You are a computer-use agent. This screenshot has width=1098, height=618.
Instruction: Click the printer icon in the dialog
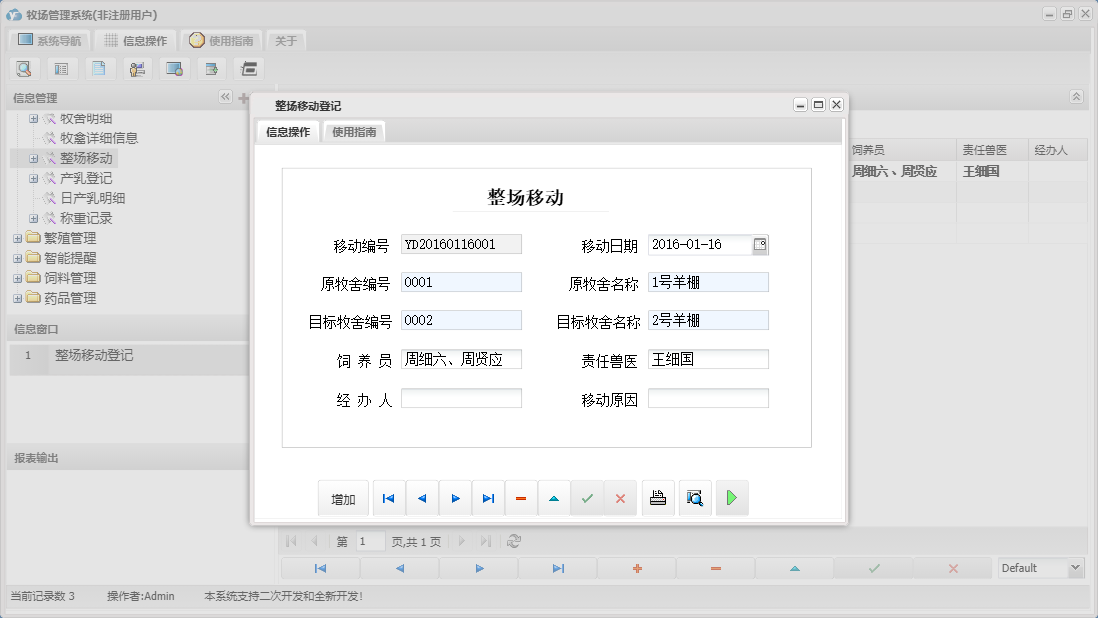(x=658, y=497)
